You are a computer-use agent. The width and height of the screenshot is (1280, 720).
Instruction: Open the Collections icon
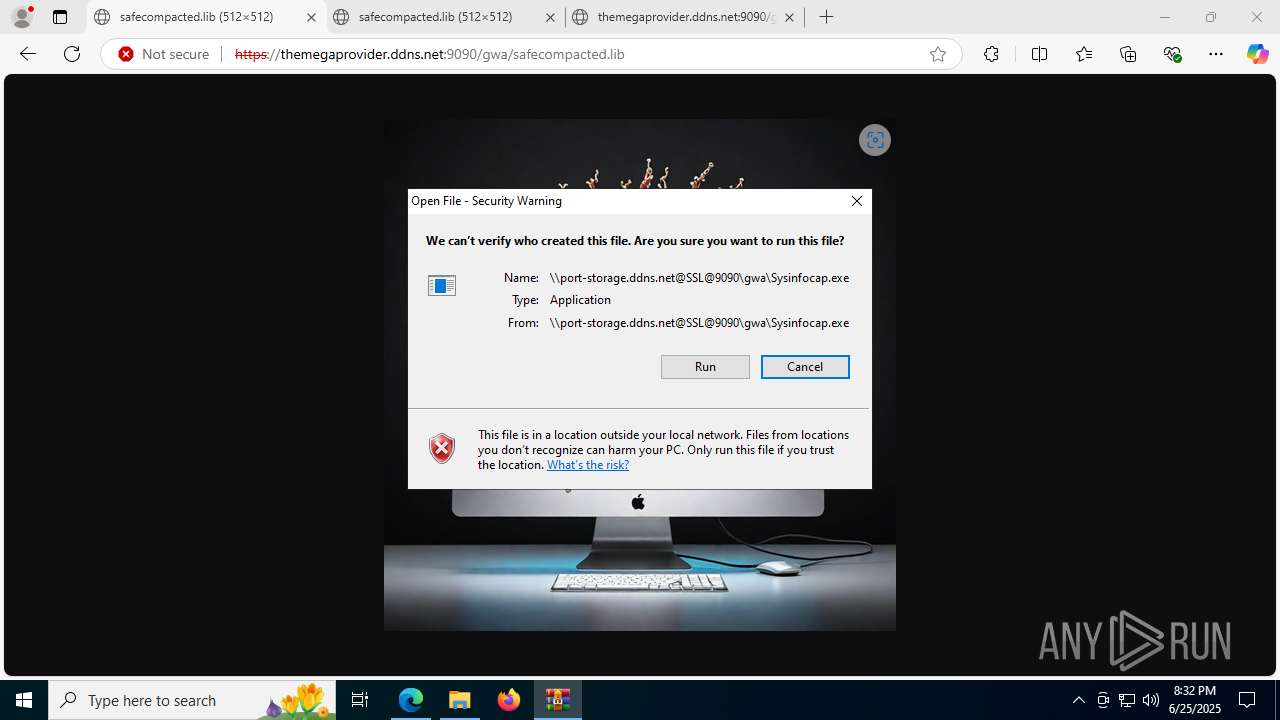[x=1128, y=54]
